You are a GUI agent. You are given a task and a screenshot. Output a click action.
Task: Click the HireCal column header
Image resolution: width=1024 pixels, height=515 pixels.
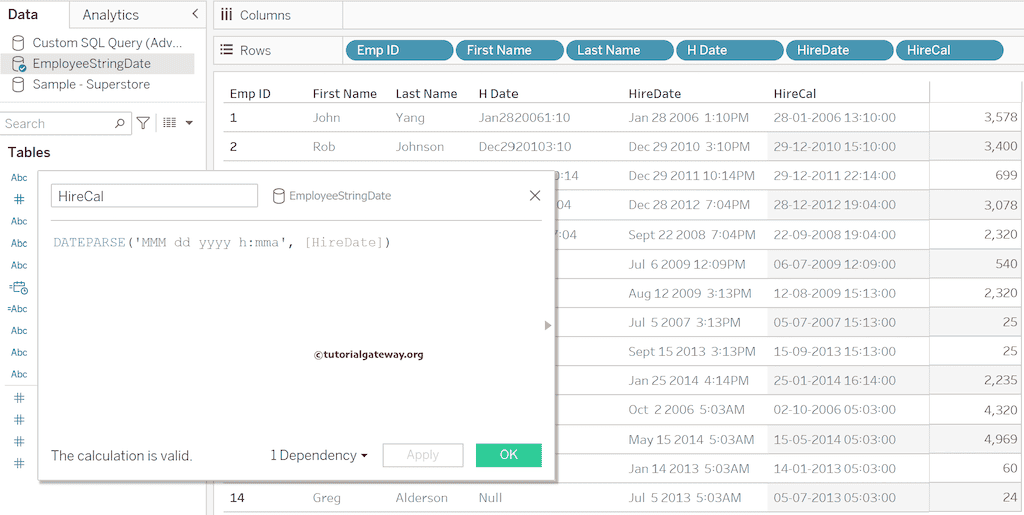(795, 94)
